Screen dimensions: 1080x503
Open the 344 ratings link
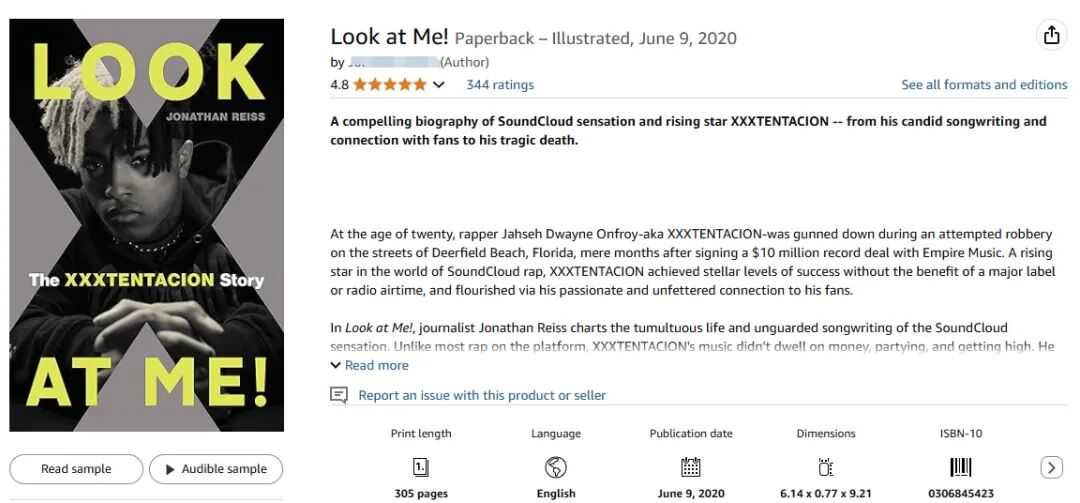coord(500,85)
